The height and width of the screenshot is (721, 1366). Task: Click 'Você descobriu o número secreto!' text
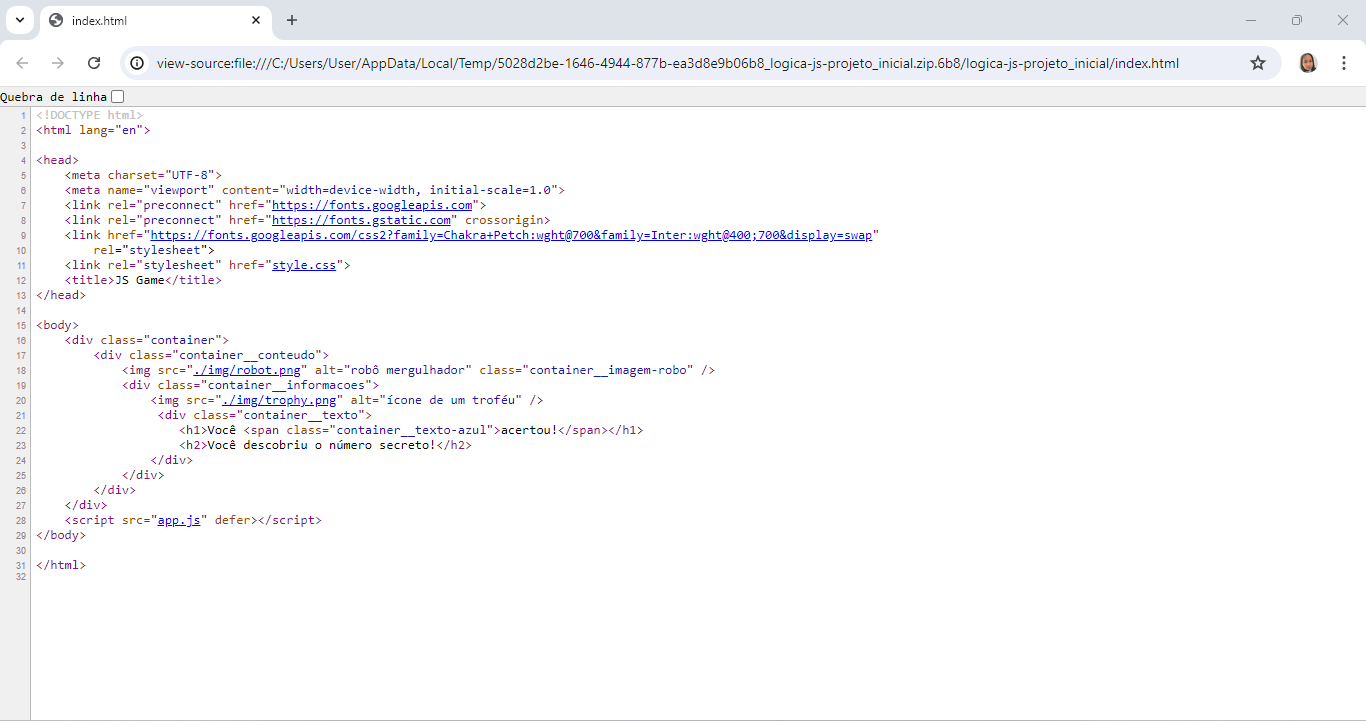click(x=321, y=445)
